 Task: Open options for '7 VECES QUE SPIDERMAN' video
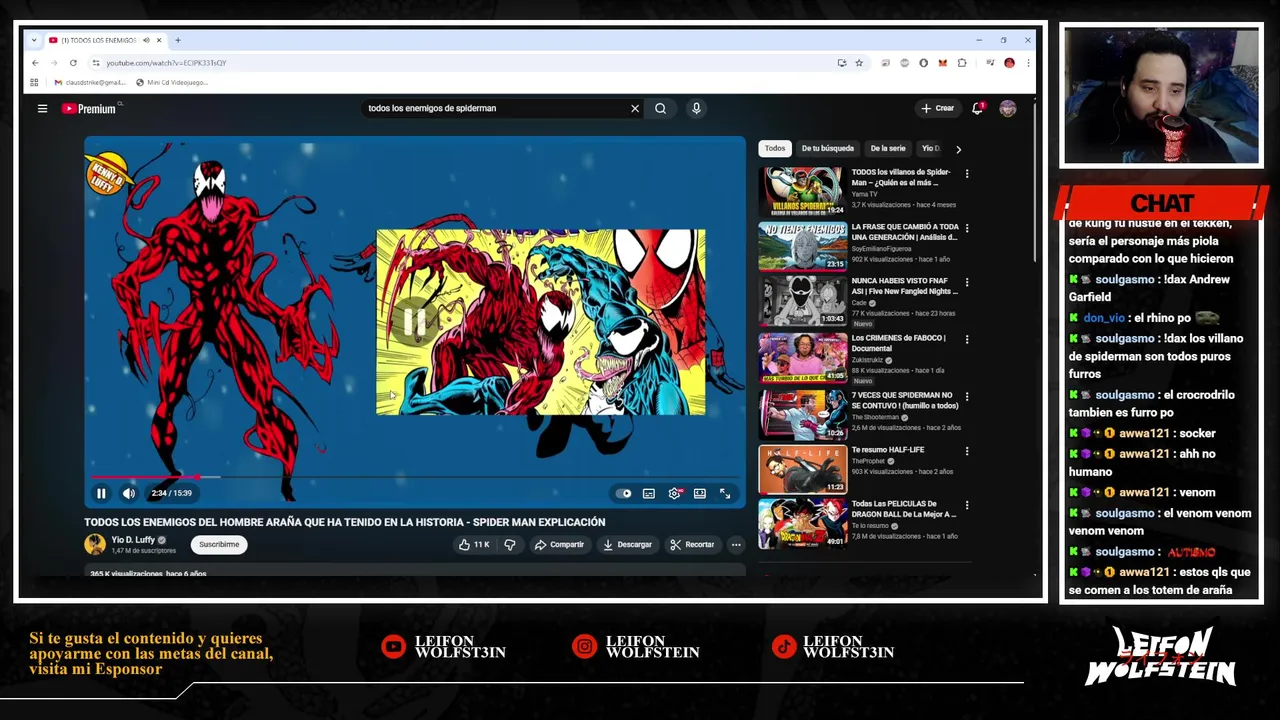pyautogui.click(x=966, y=396)
